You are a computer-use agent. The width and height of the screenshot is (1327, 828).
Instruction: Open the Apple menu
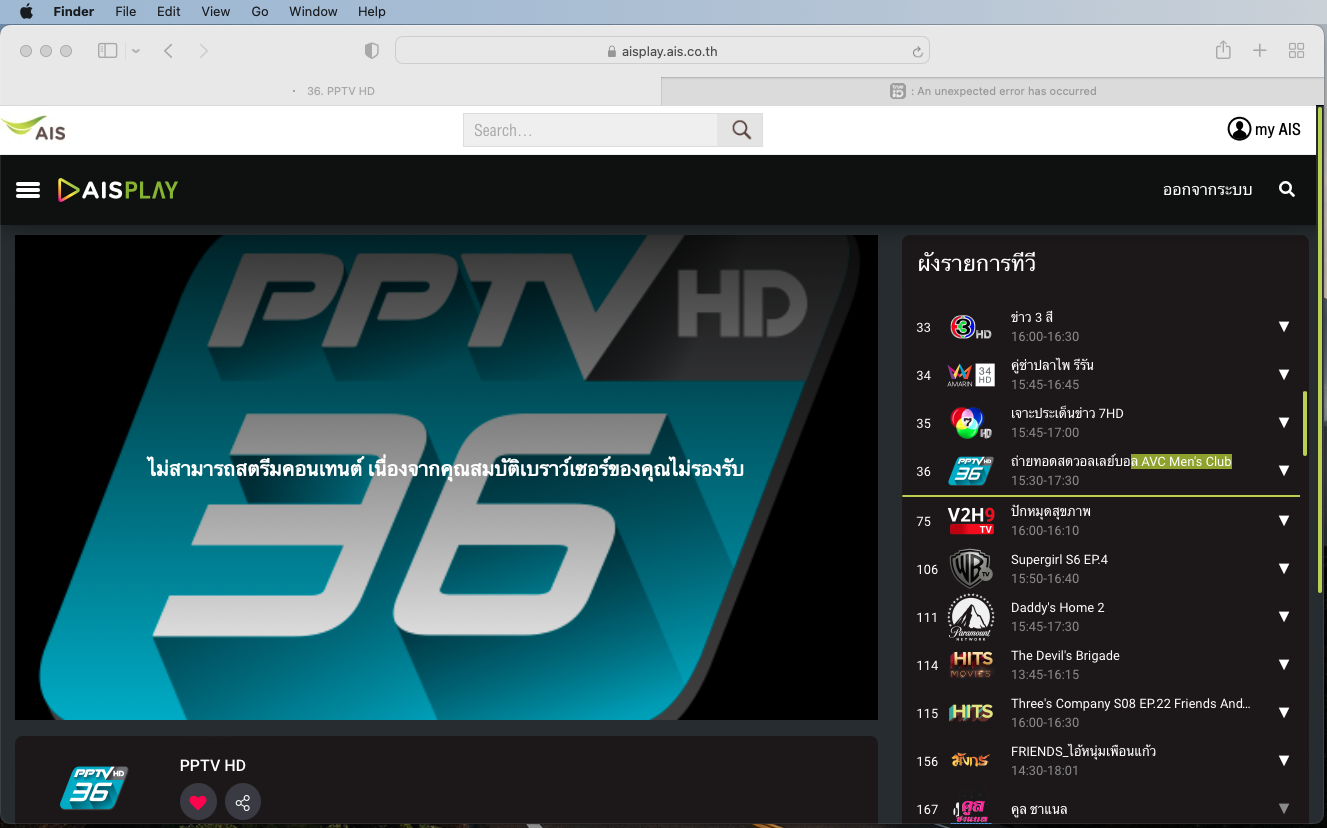[x=26, y=11]
